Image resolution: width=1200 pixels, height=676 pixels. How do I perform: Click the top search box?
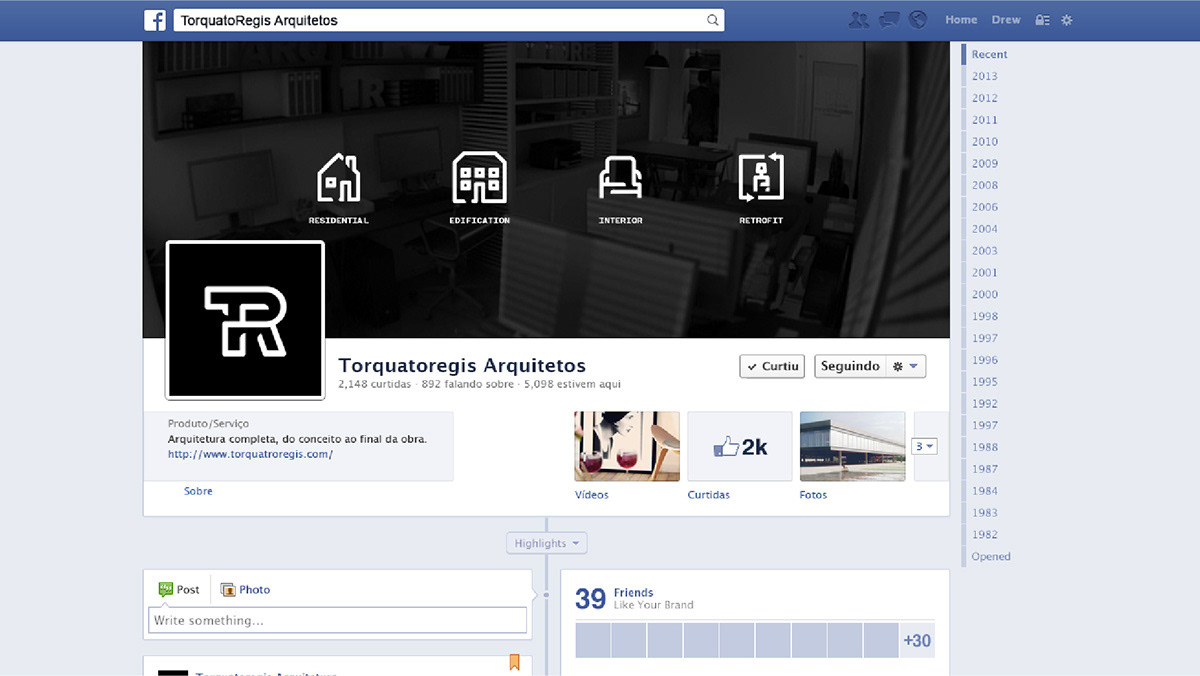(x=448, y=20)
